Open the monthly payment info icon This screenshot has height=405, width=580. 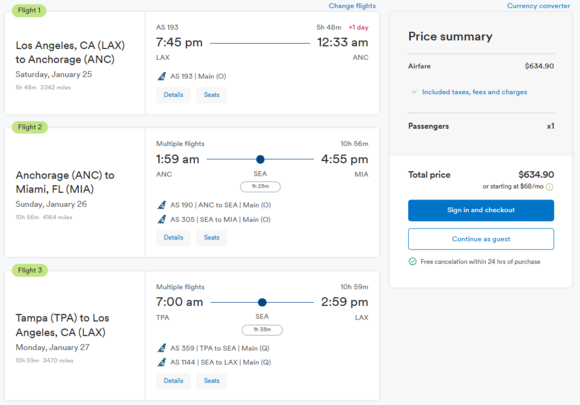[550, 187]
